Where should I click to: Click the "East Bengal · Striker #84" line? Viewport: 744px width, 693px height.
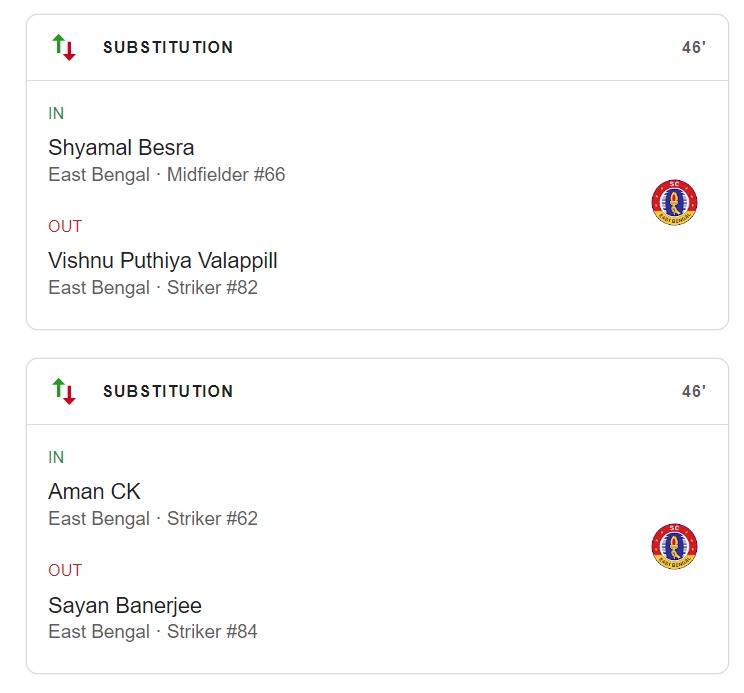(x=153, y=632)
